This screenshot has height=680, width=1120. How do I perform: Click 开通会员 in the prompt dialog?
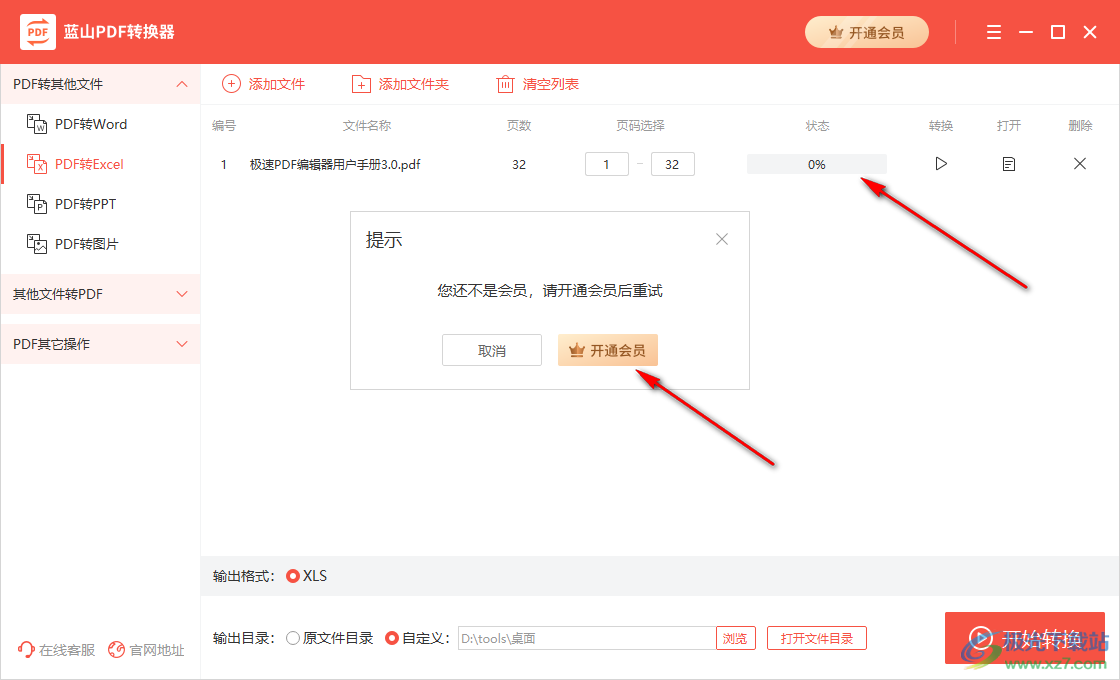pyautogui.click(x=608, y=350)
